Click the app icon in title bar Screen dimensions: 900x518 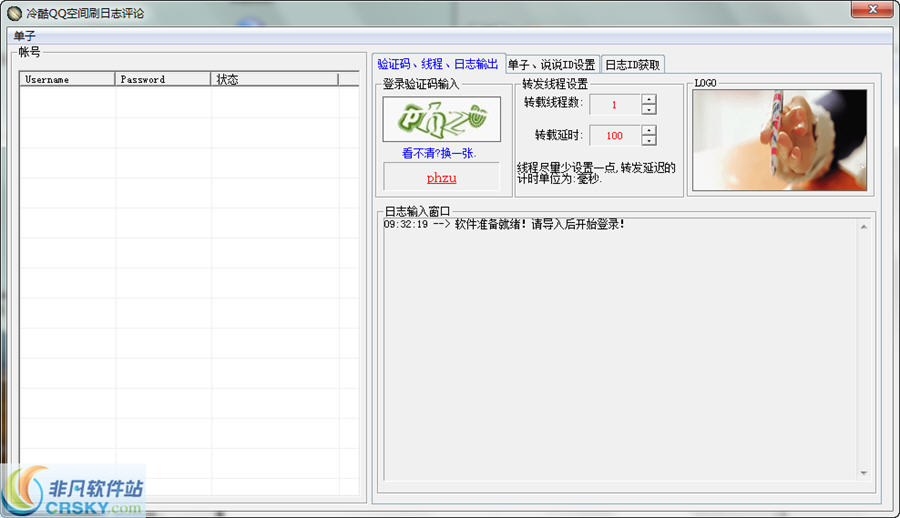[x=14, y=13]
